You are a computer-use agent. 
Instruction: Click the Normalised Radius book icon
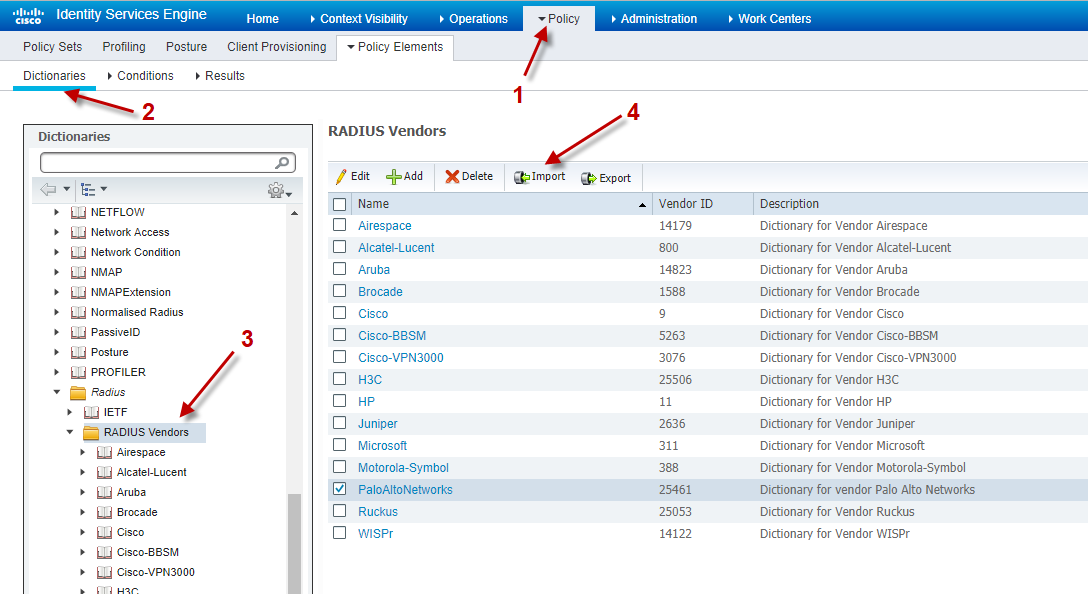(78, 313)
